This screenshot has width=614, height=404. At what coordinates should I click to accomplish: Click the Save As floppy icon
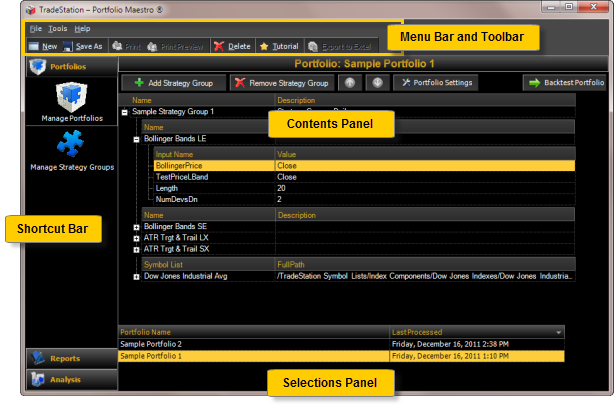68,47
